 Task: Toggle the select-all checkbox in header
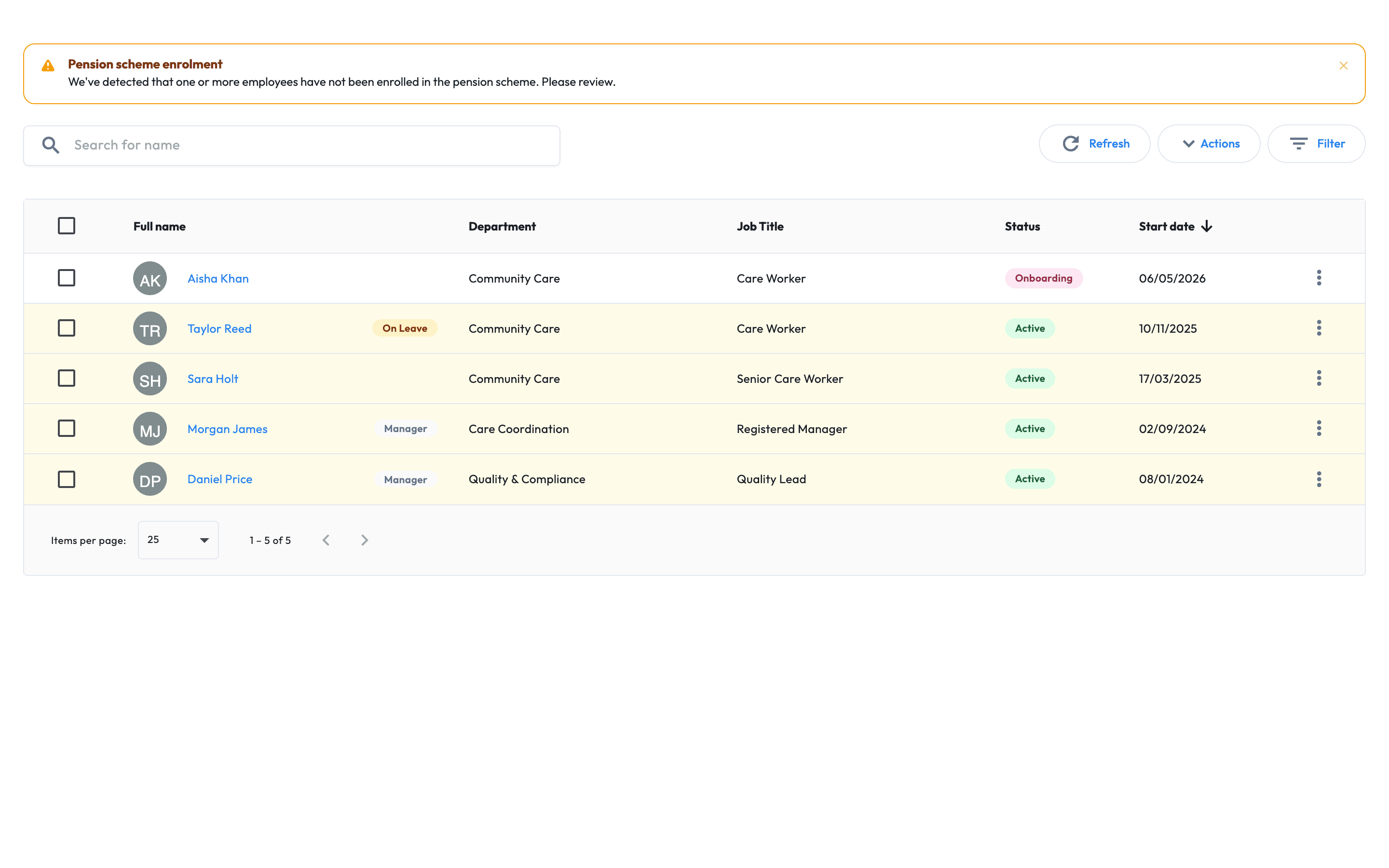click(x=67, y=226)
